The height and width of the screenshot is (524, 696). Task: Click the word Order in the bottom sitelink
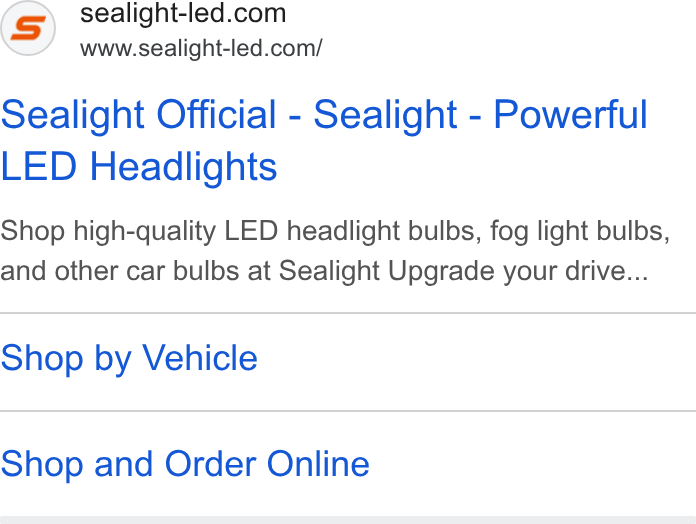coord(210,464)
